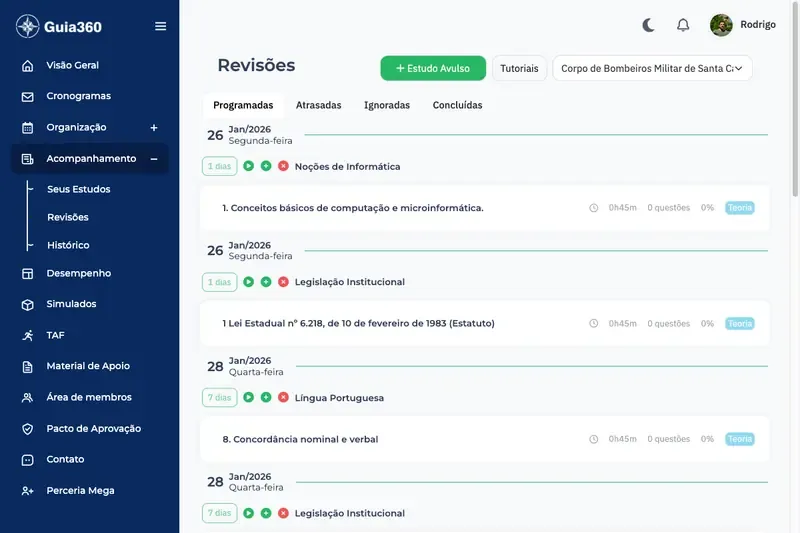
Task: Open Seus Estudos submenu item
Action: click(79, 189)
